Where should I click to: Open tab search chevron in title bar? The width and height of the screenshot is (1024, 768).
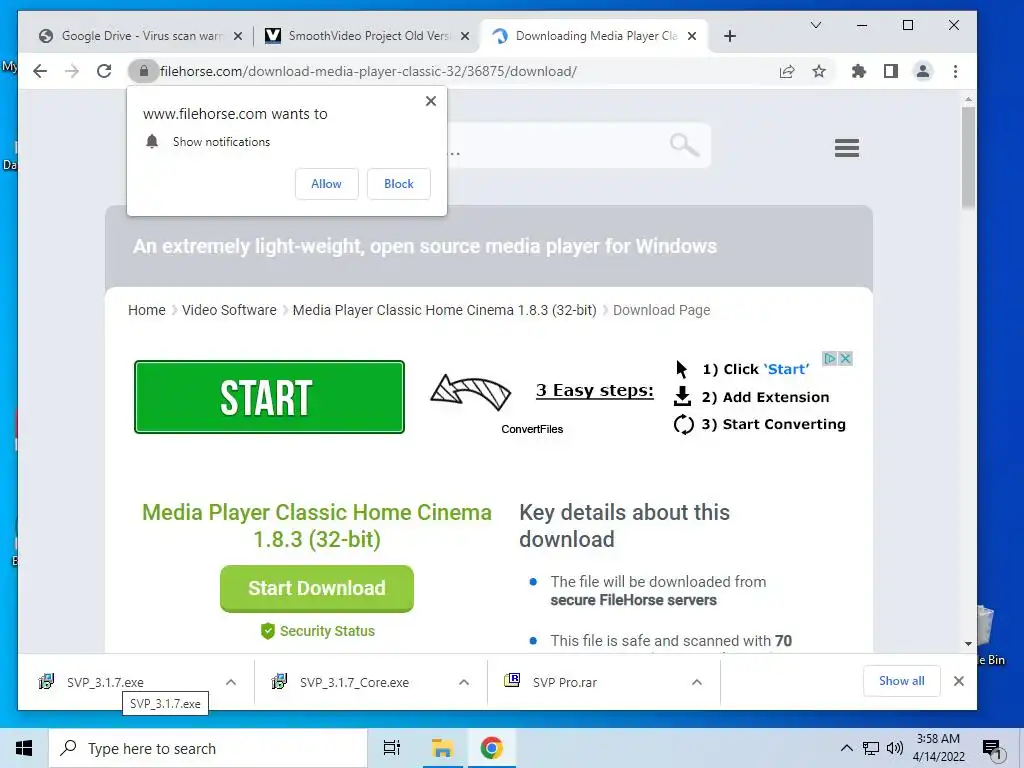coord(816,25)
